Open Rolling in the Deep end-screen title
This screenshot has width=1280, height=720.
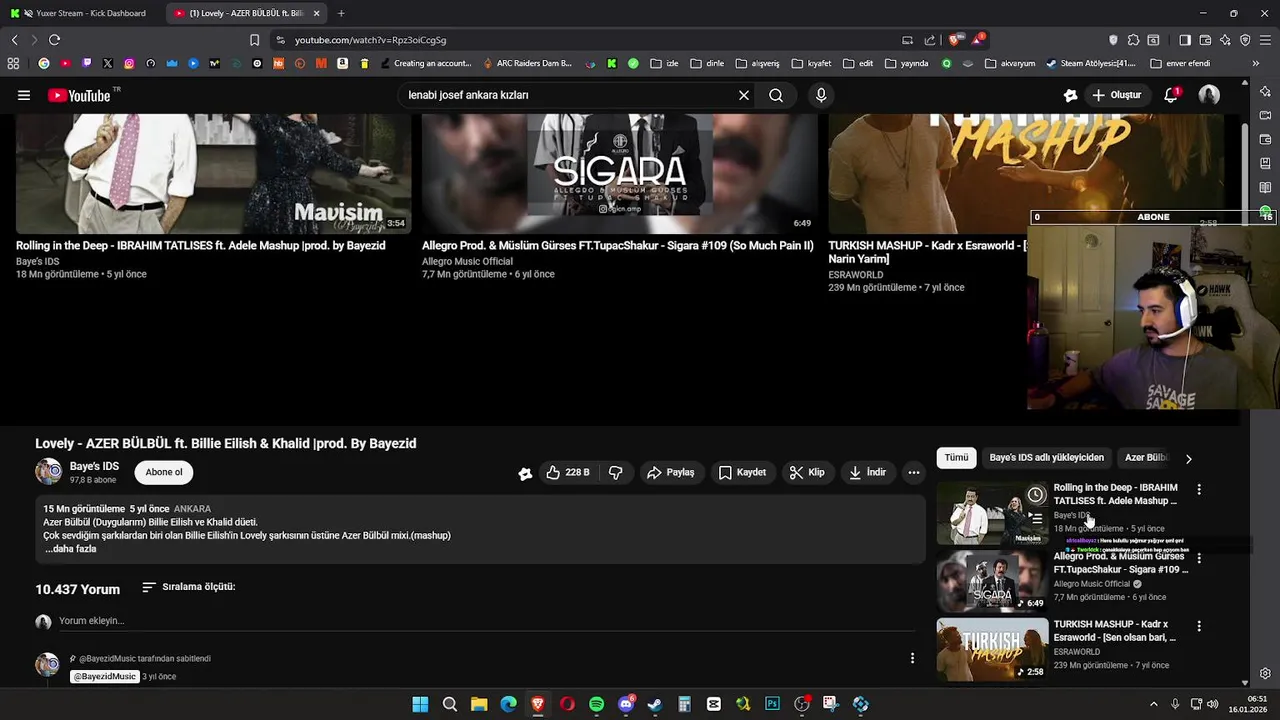[x=200, y=245]
